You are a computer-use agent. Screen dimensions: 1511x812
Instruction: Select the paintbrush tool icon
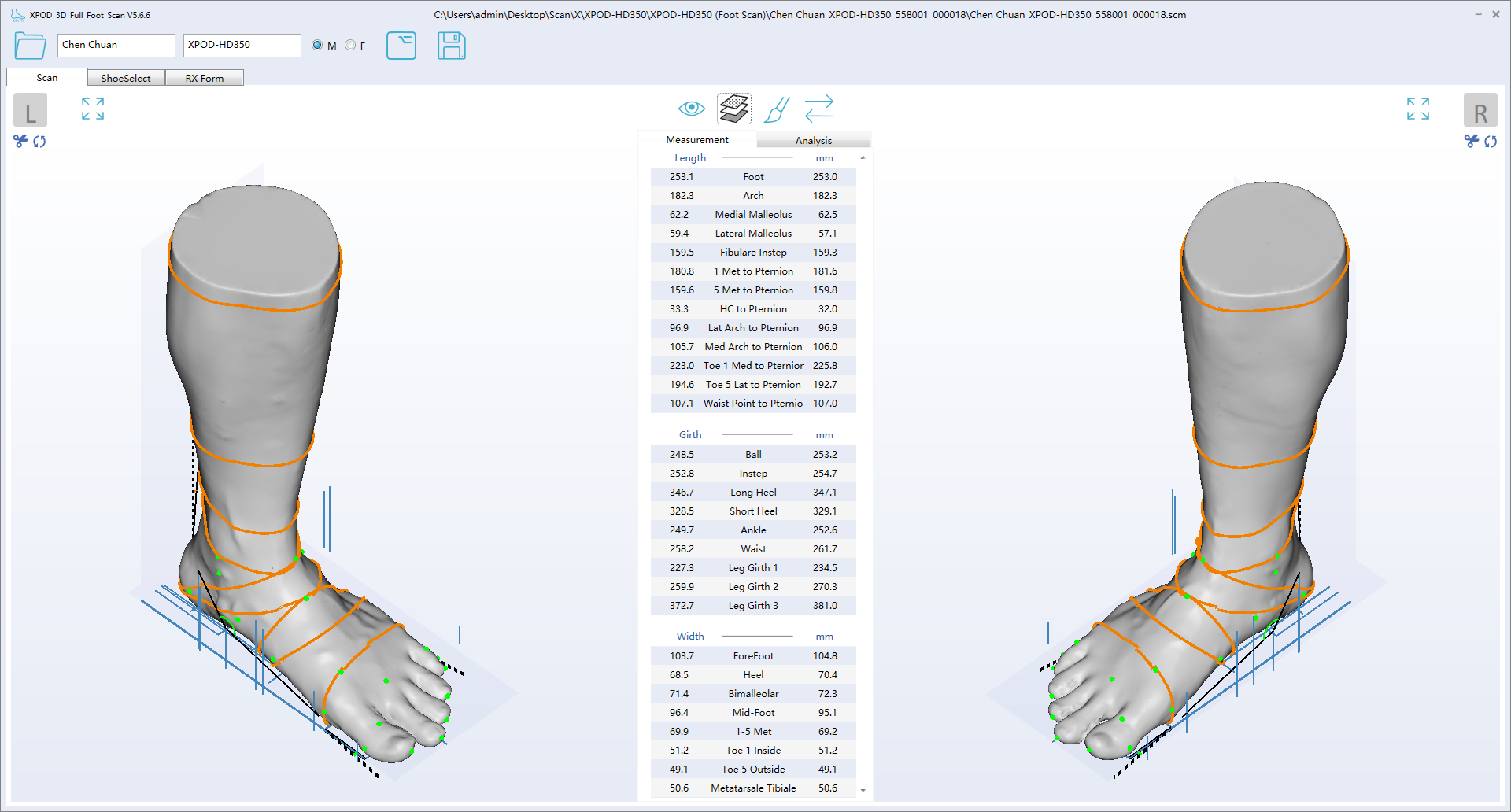776,109
